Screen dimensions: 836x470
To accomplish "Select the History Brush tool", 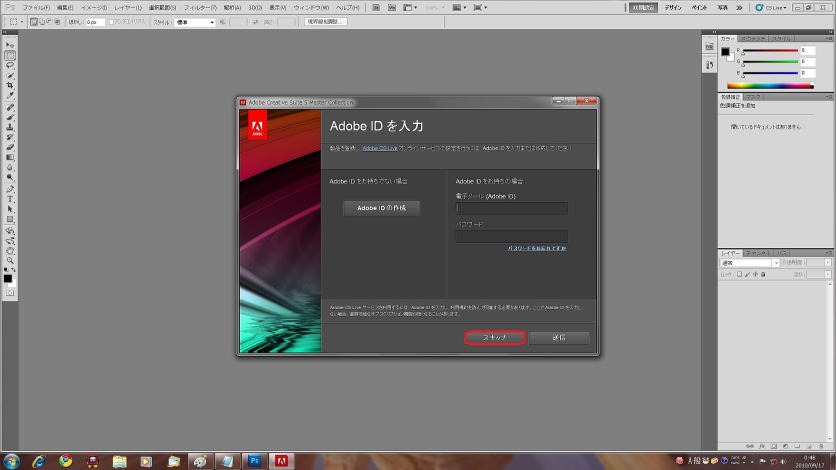I will click(10, 138).
